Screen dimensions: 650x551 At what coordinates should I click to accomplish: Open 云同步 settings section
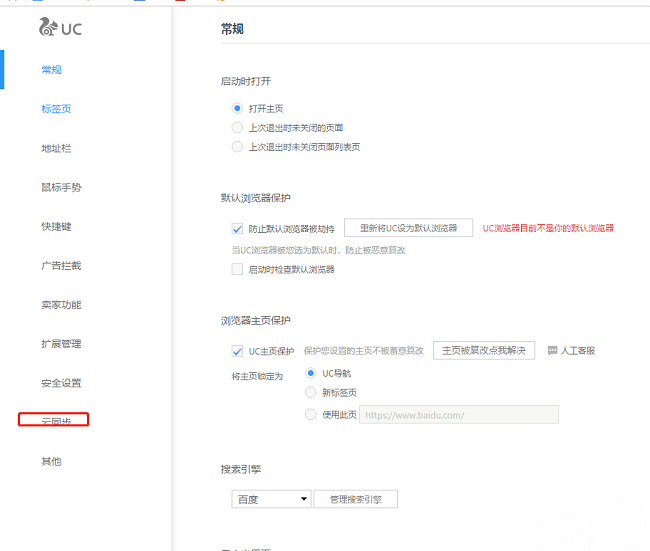tap(56, 422)
